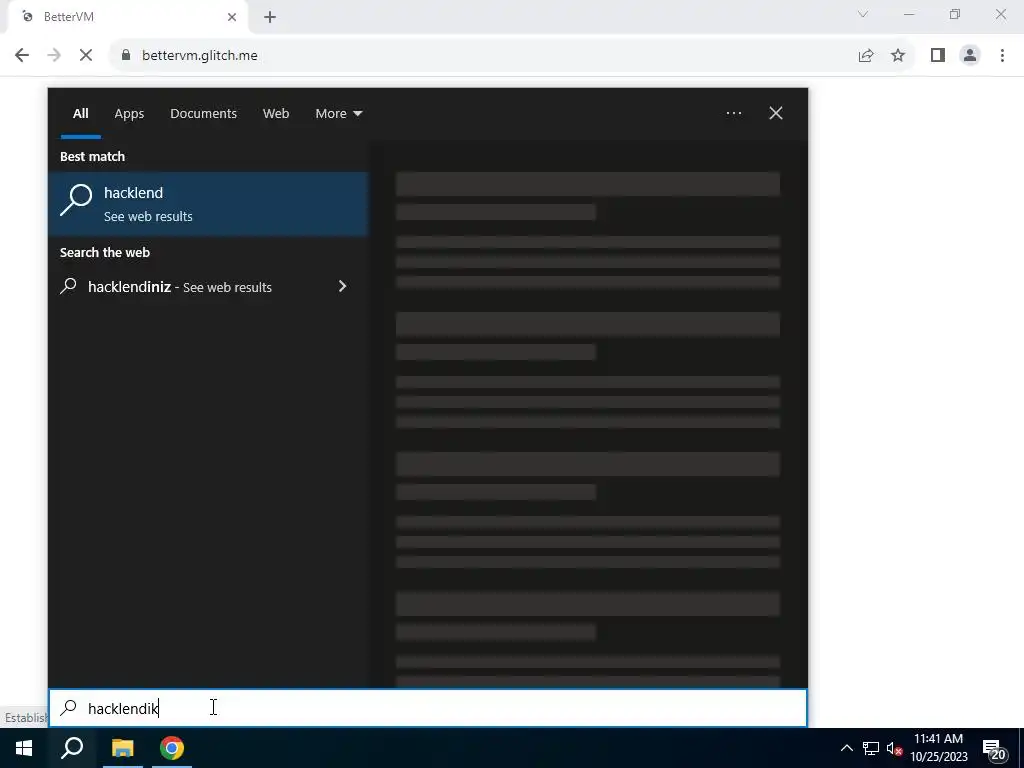The image size is (1024, 768).
Task: Expand hacklendiniz result with the arrow
Action: tap(342, 287)
